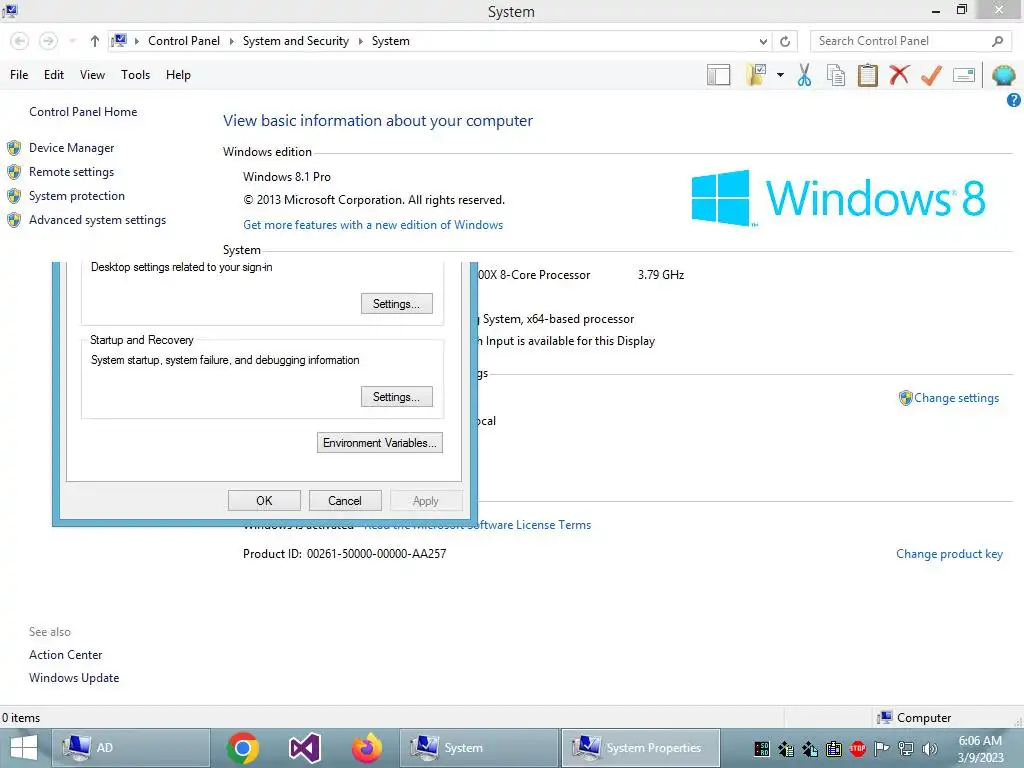Viewport: 1024px width, 768px height.
Task: Switch to System Properties taskbar window
Action: click(641, 748)
